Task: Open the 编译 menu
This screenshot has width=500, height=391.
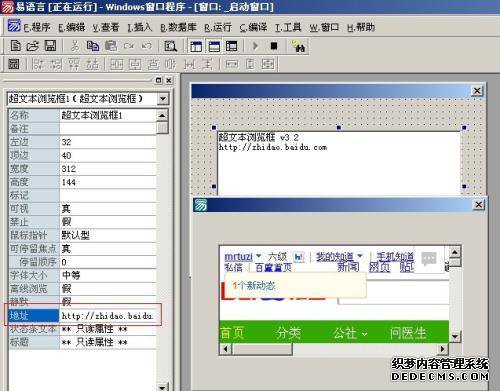Action: click(x=253, y=27)
